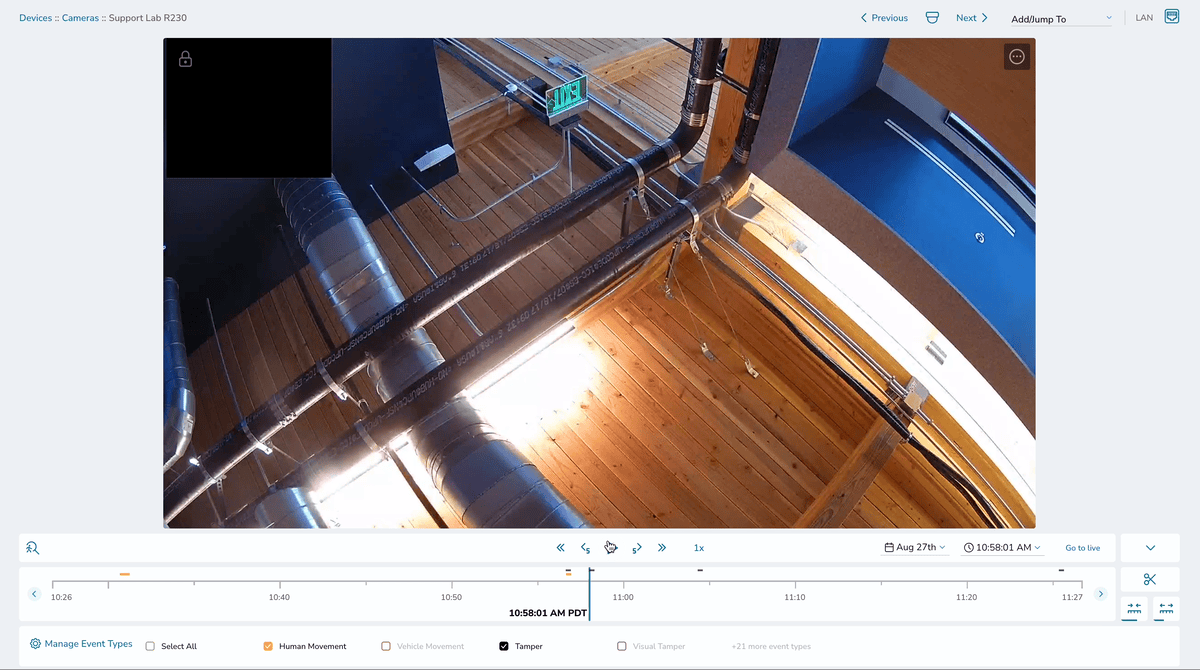The height and width of the screenshot is (670, 1200).
Task: Click the Support Lab R230 breadcrumb text
Action: (x=150, y=18)
